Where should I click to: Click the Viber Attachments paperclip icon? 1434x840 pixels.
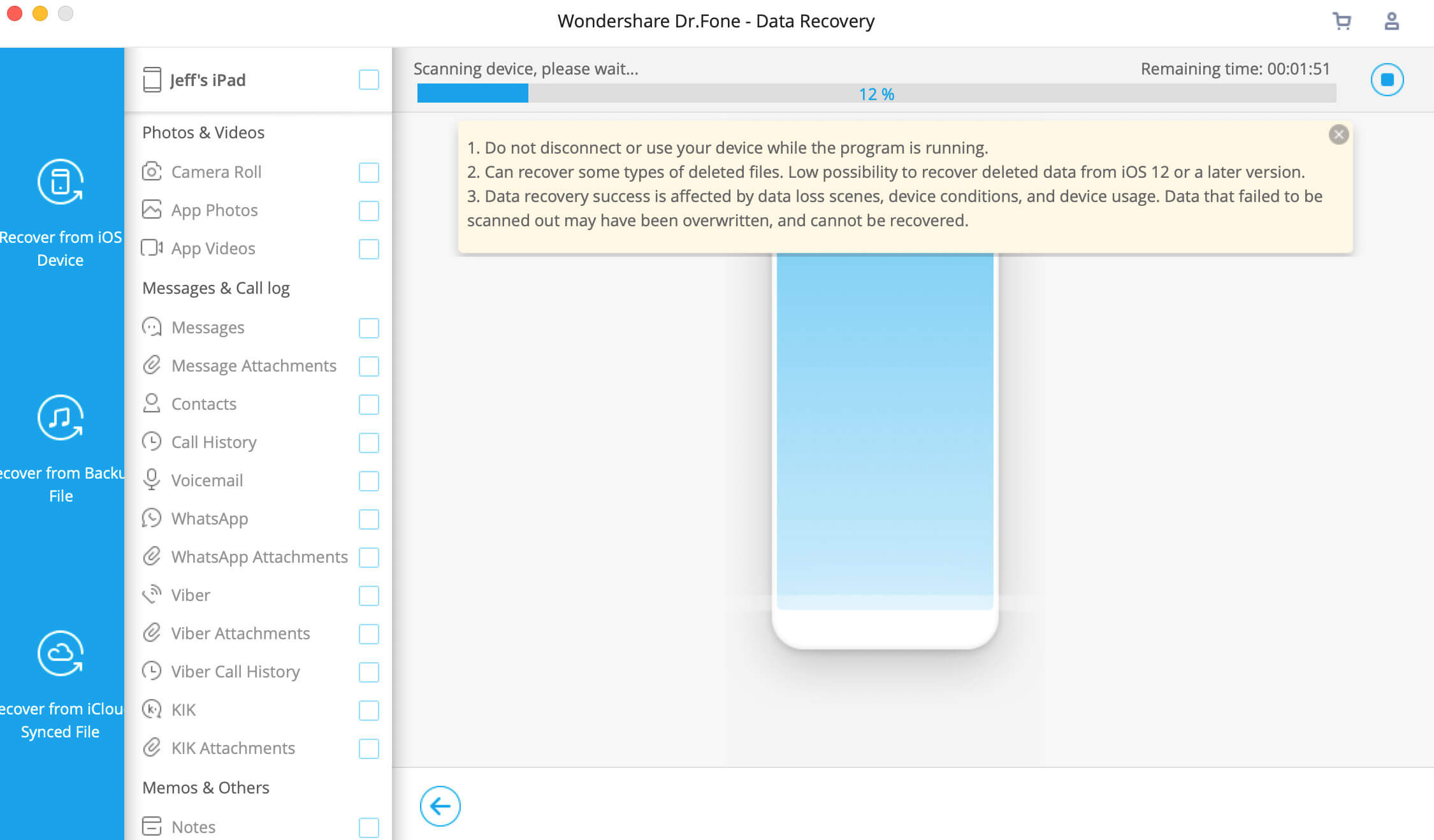[152, 633]
